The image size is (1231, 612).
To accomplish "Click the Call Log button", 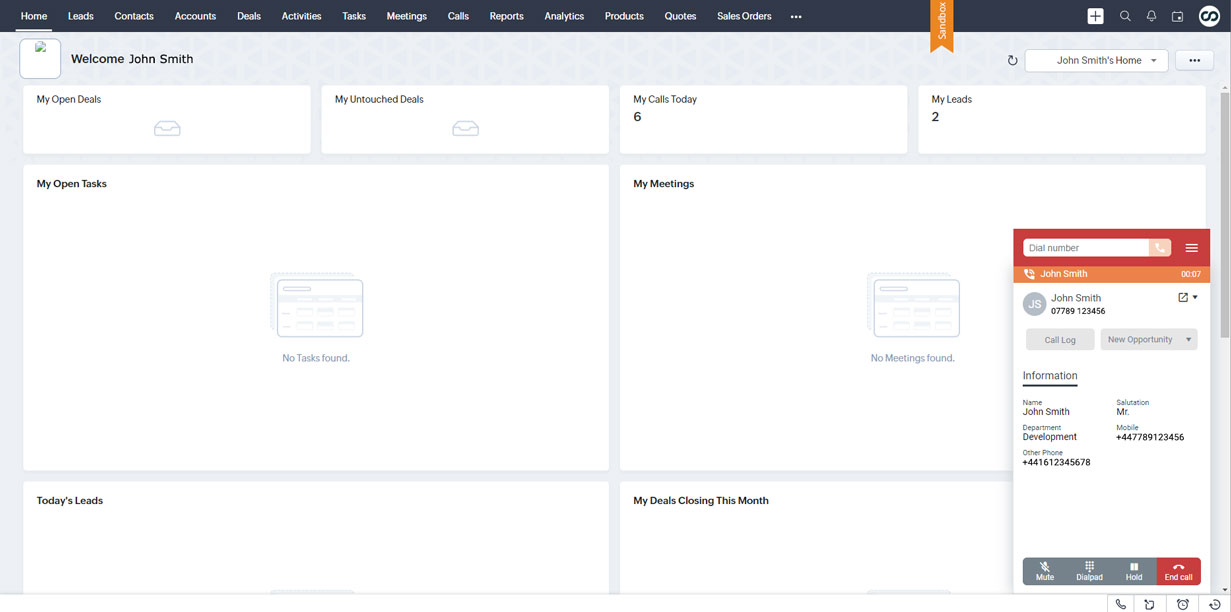I will pos(1060,340).
